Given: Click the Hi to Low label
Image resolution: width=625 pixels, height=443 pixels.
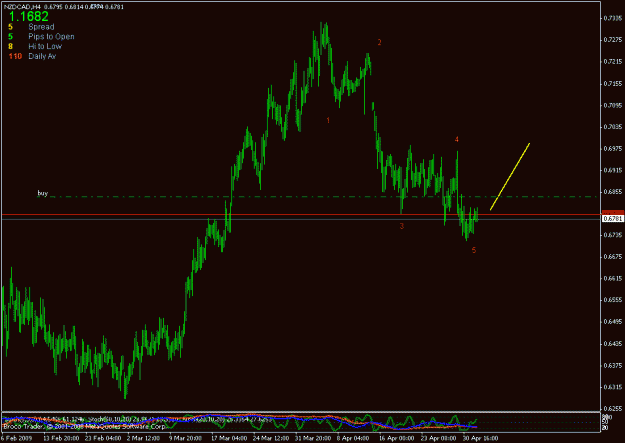Looking at the screenshot, I should 45,46.
